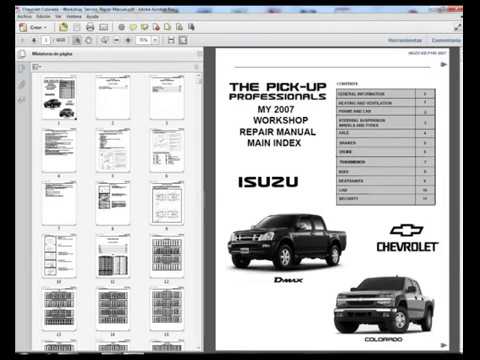
Task: Go to the next page arrow
Action: pos(34,40)
